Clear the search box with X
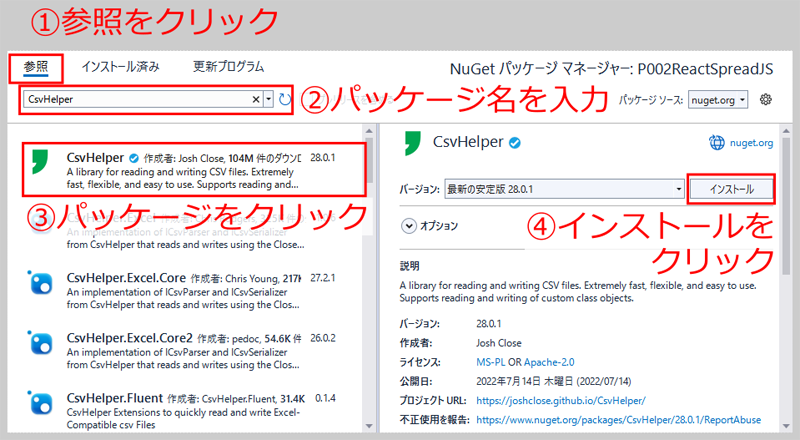Screen dimensions: 800x440 (x=256, y=100)
